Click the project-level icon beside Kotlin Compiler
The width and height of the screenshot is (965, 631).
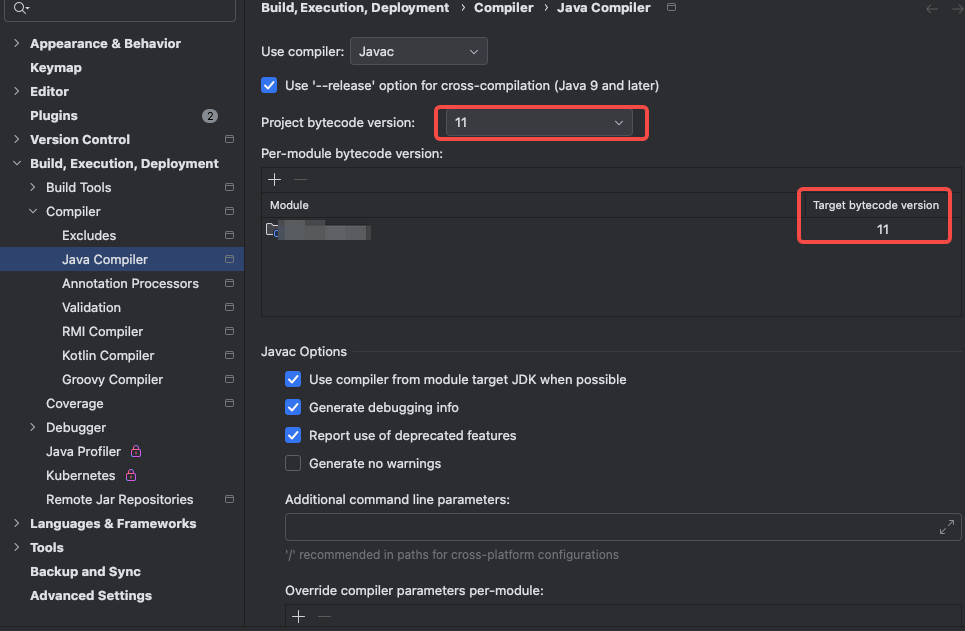(x=230, y=355)
